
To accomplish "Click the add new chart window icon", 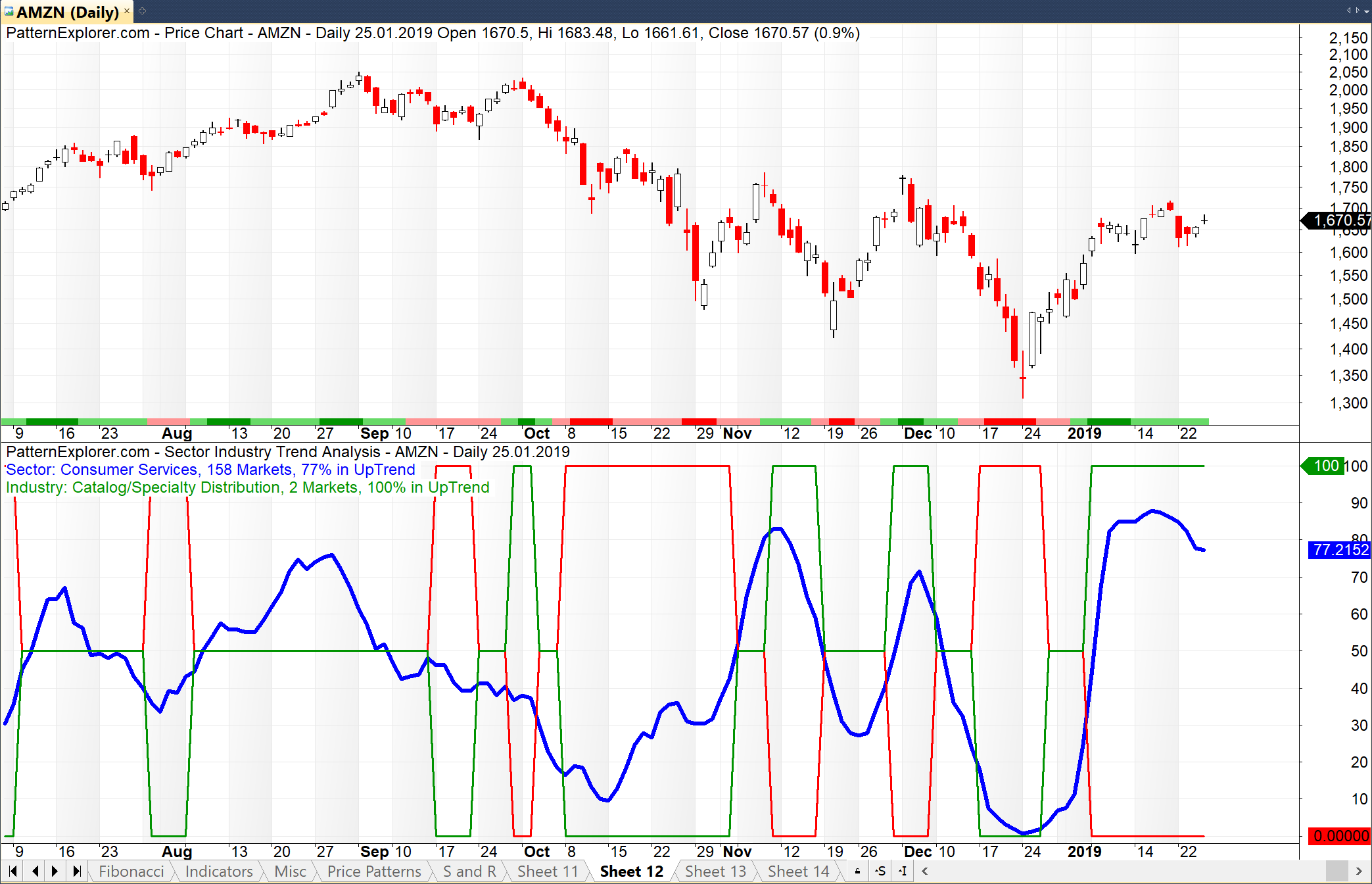I will [x=142, y=11].
